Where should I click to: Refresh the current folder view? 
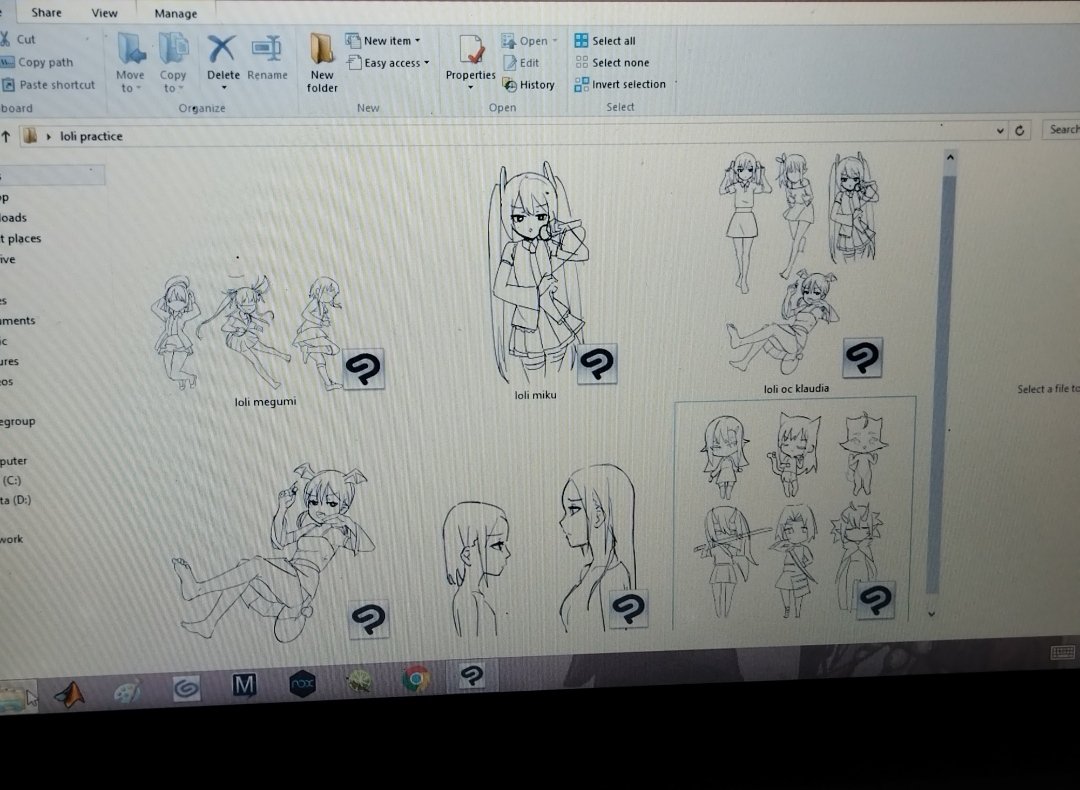point(1019,130)
